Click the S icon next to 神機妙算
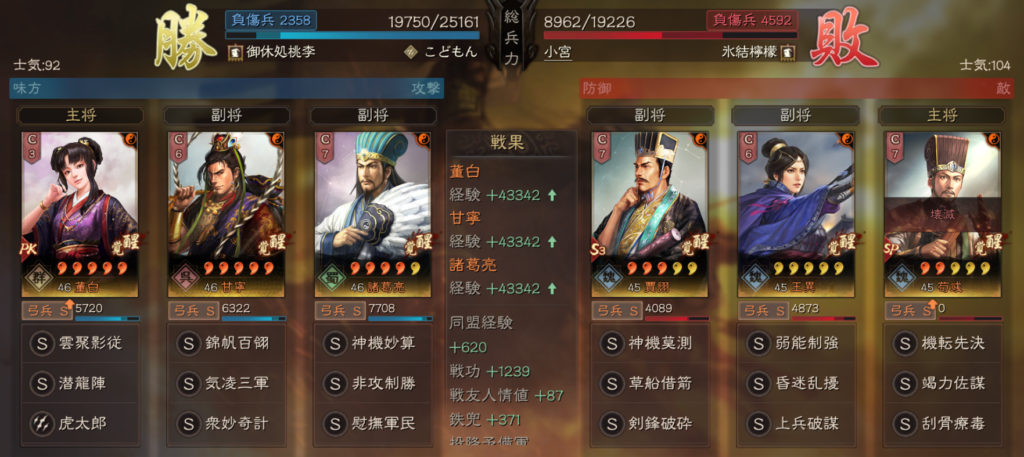Viewport: 1024px width, 457px height. click(x=334, y=343)
